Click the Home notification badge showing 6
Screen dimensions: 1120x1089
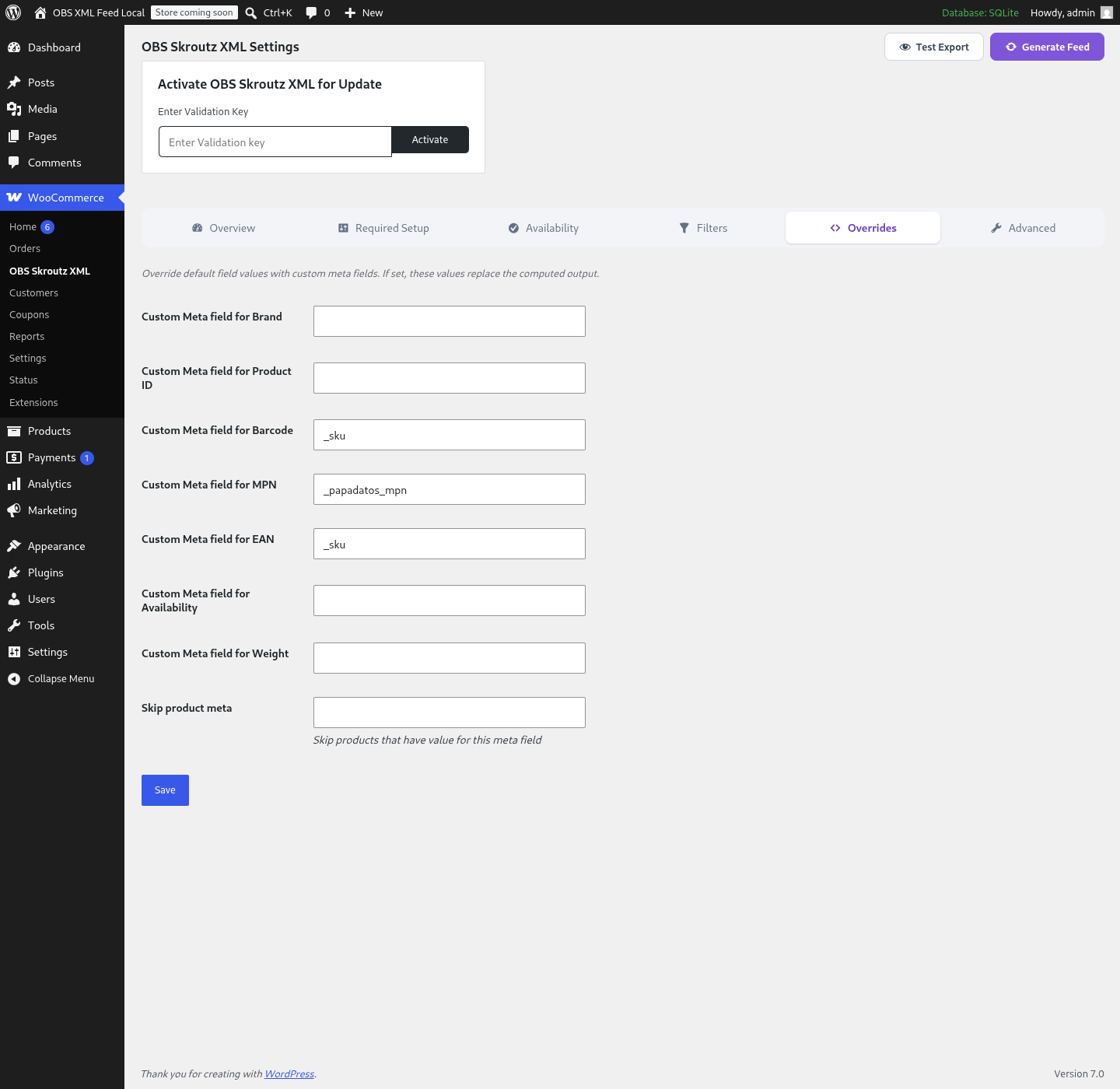[x=47, y=227]
